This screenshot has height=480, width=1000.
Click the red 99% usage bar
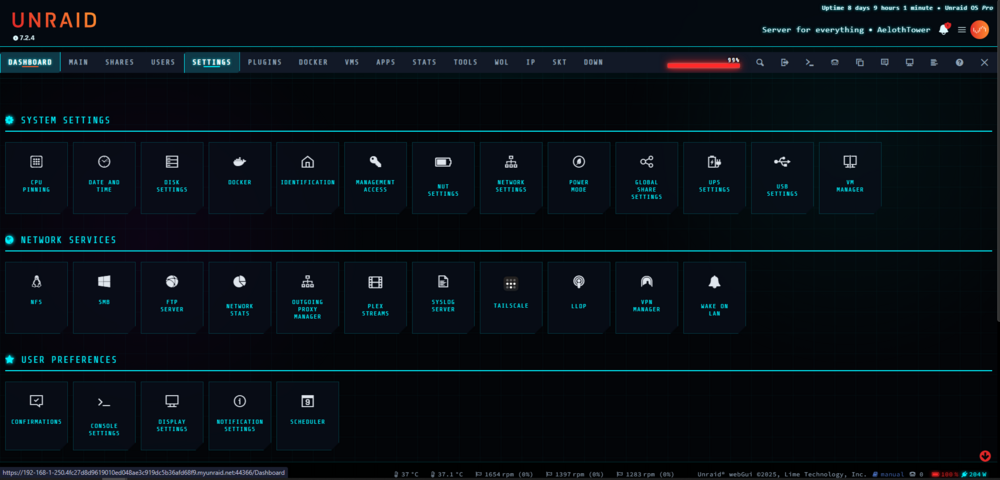pos(703,65)
